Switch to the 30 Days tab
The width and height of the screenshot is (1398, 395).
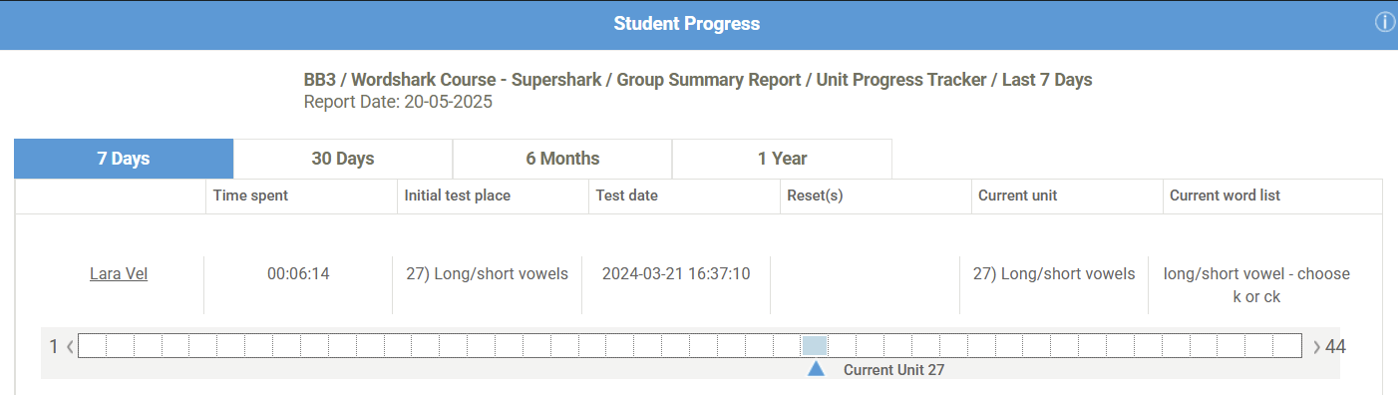(343, 159)
